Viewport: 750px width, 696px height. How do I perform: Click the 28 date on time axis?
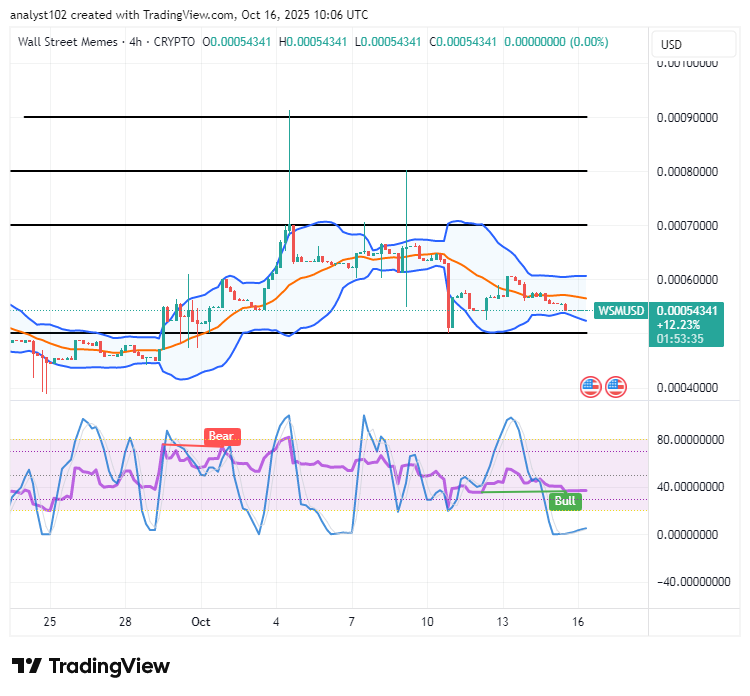(x=125, y=622)
